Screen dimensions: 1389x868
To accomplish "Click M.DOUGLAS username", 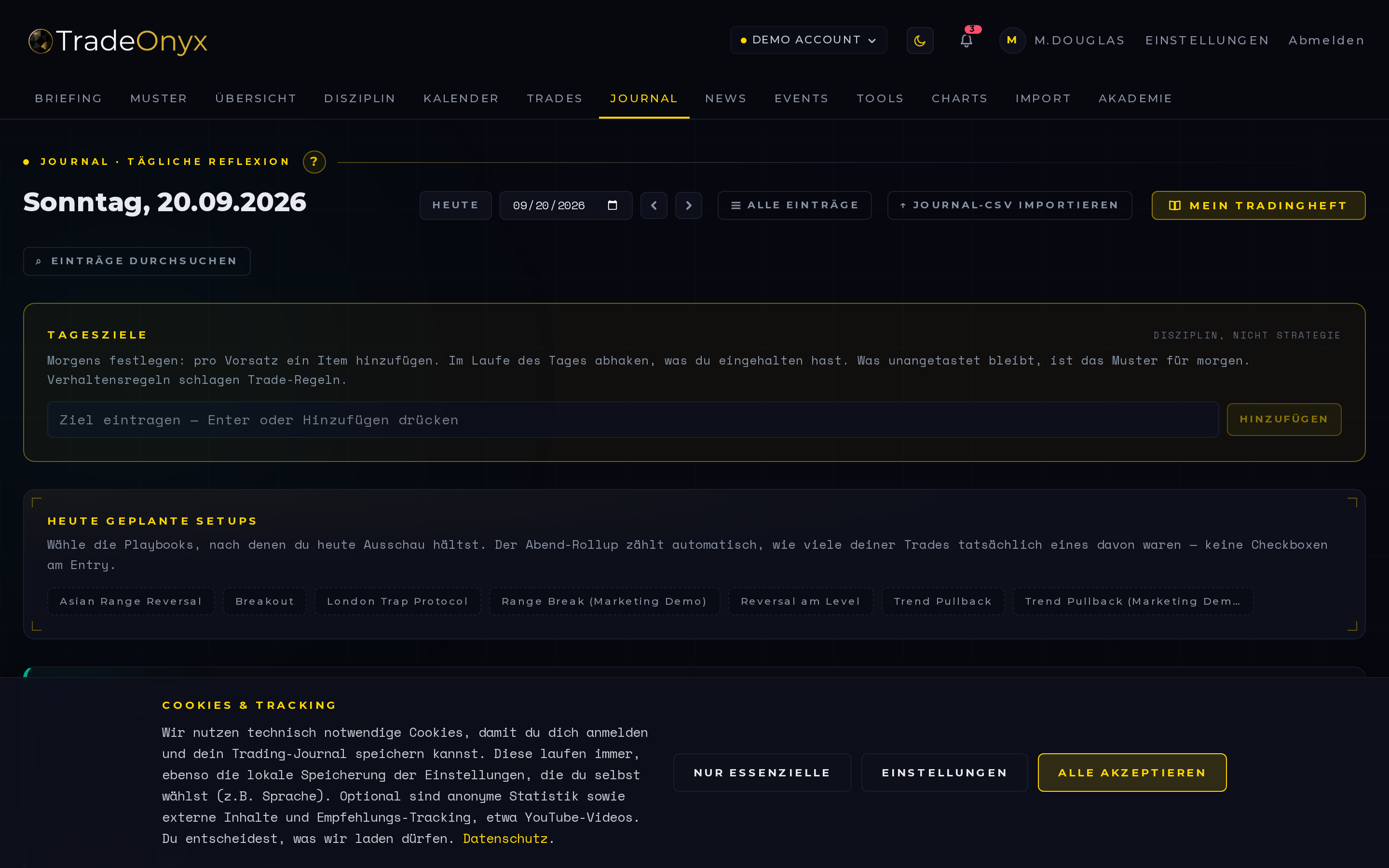I will pyautogui.click(x=1079, y=41).
